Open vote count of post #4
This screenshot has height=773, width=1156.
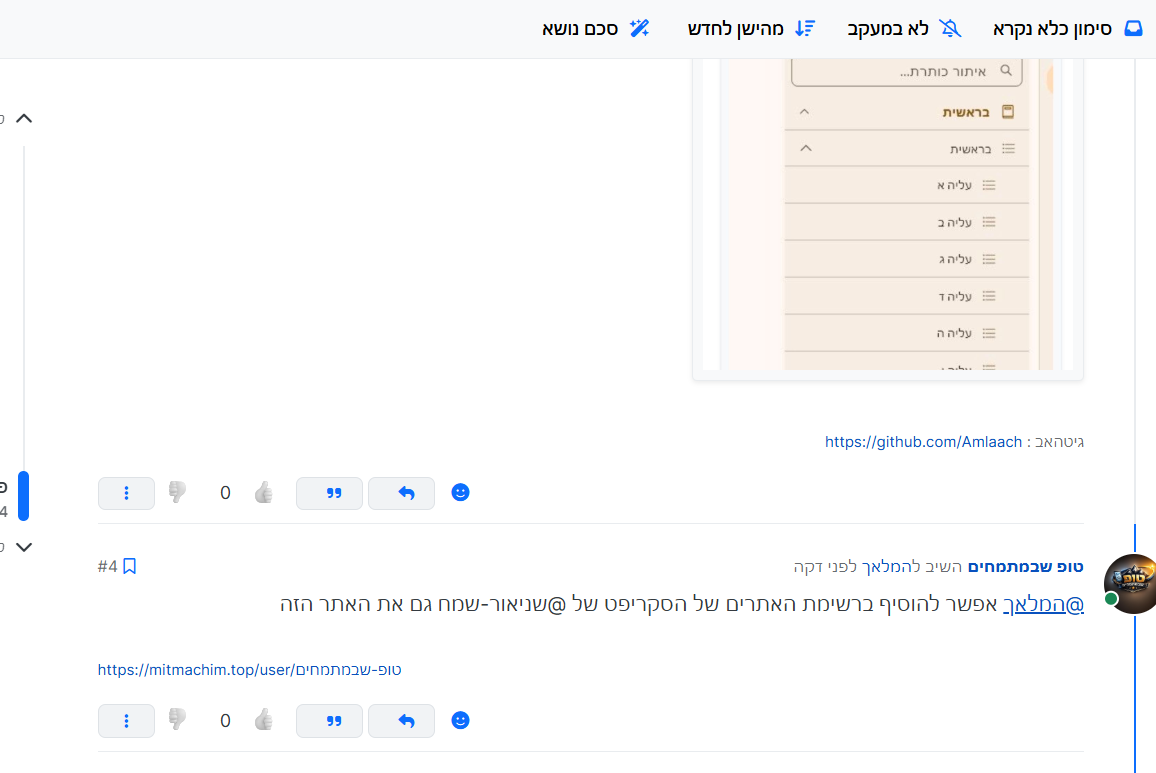point(226,721)
